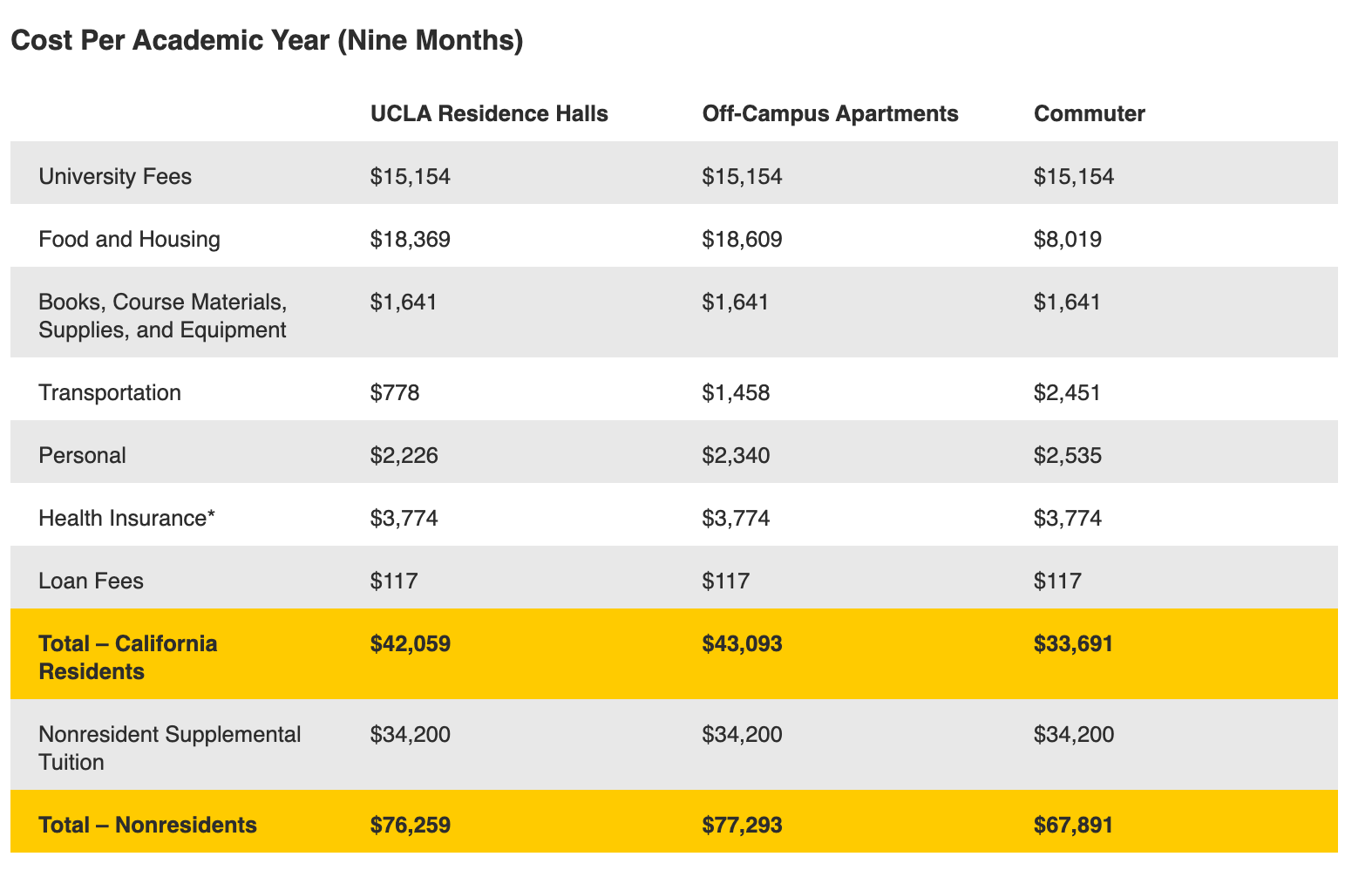Click the Personal row label
This screenshot has width=1372, height=877.
tap(82, 455)
